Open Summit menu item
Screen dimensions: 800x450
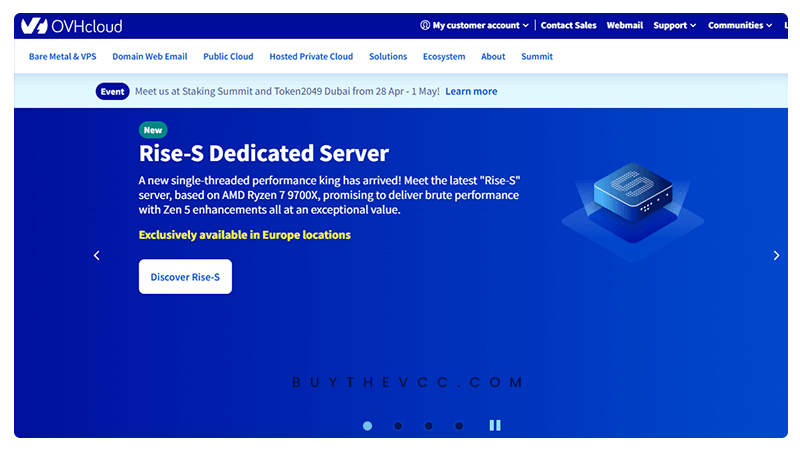tap(537, 57)
